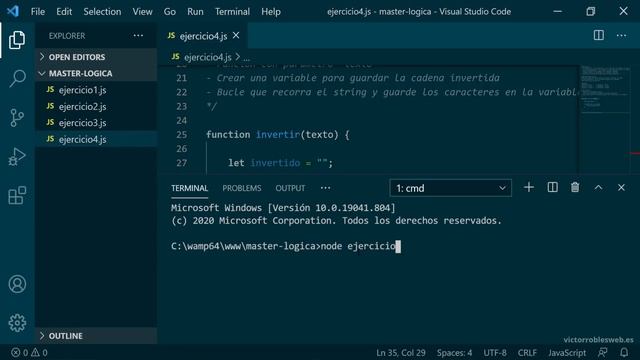Open the Search view icon
Screen dimensions: 640x360
pos(17,78)
